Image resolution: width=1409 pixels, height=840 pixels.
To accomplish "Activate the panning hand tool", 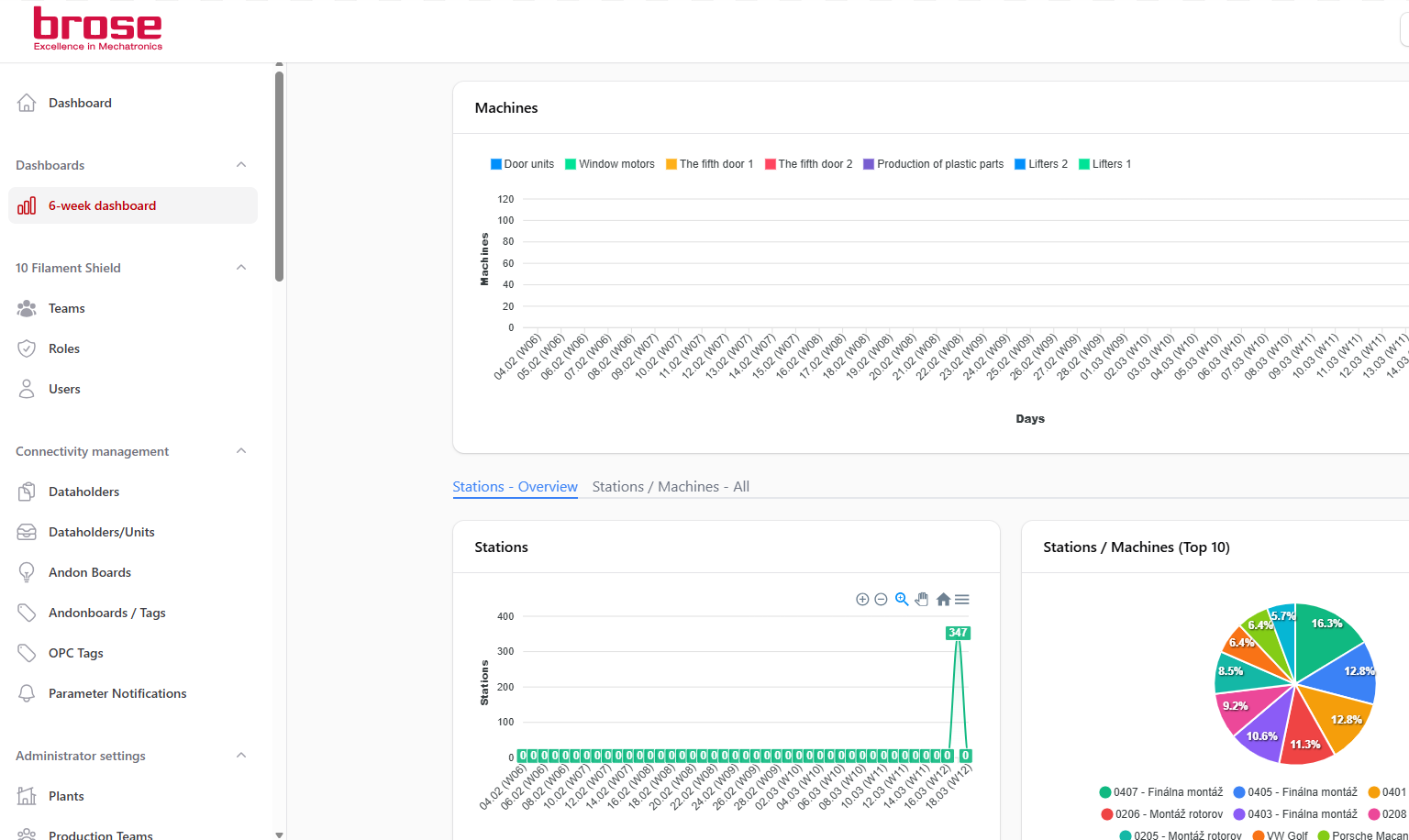I will (x=922, y=599).
